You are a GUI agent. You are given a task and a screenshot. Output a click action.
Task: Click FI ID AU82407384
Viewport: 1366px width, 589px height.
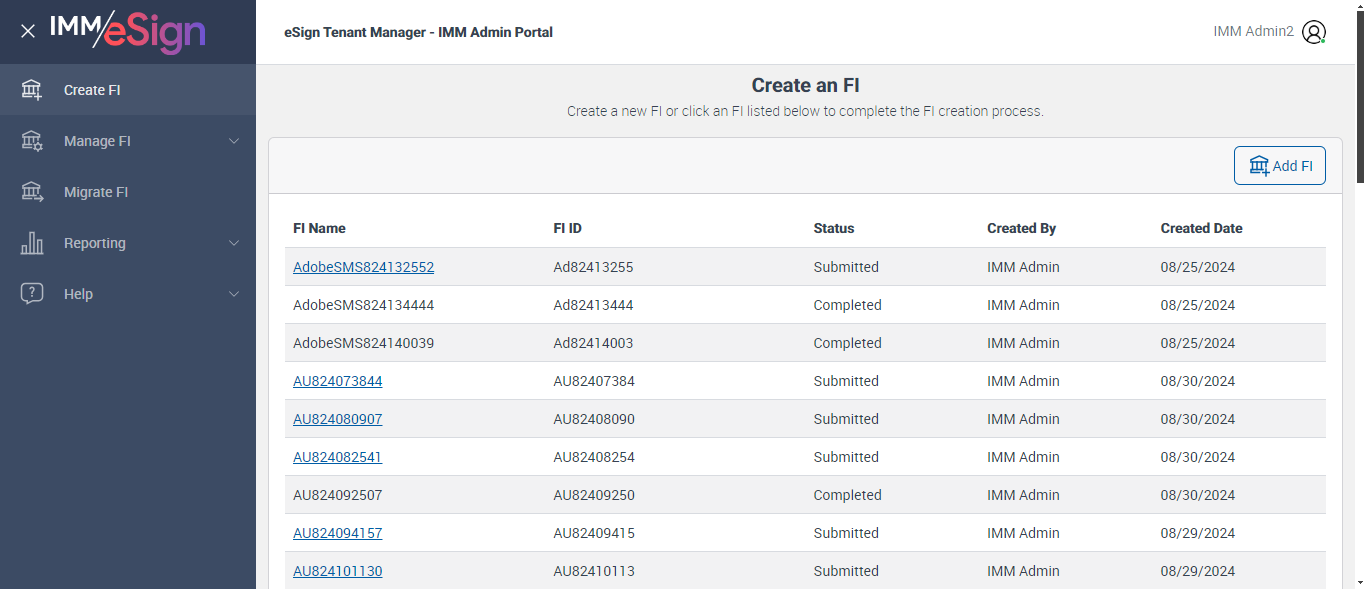pos(594,381)
